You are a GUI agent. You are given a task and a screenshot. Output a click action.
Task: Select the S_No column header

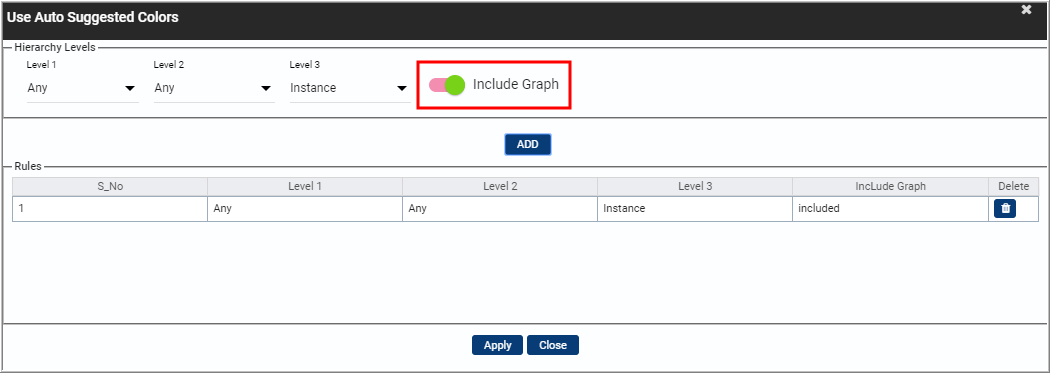coord(110,186)
